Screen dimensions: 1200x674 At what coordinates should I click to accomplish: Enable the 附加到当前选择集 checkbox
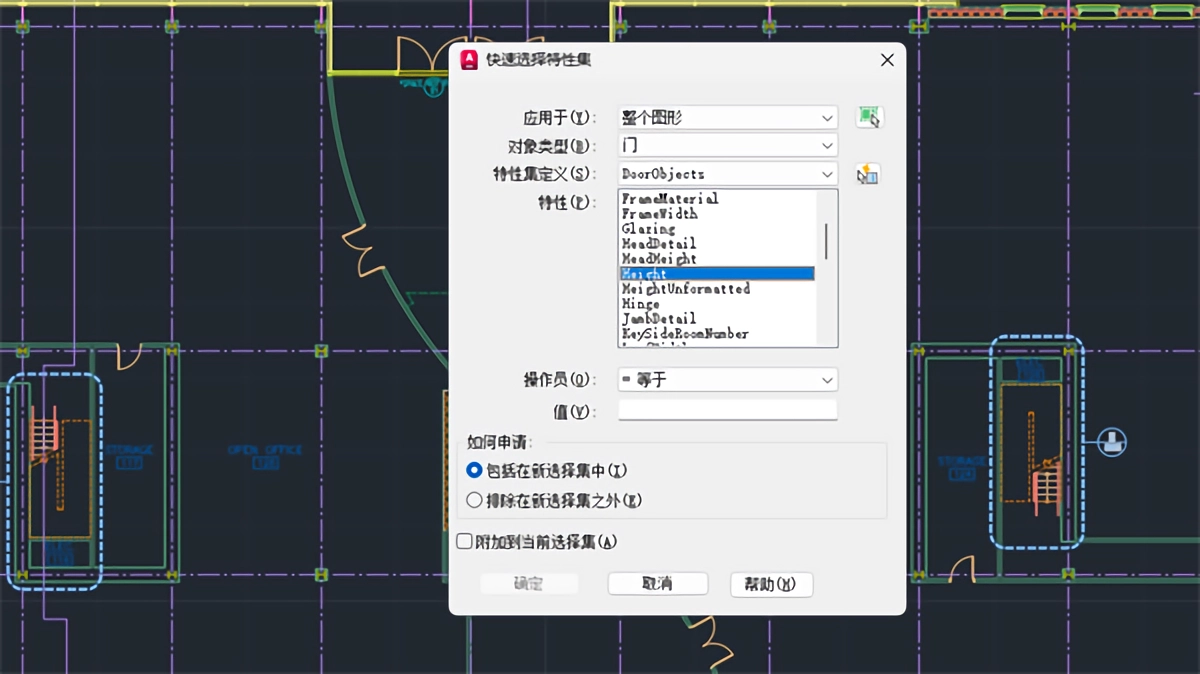click(x=464, y=540)
